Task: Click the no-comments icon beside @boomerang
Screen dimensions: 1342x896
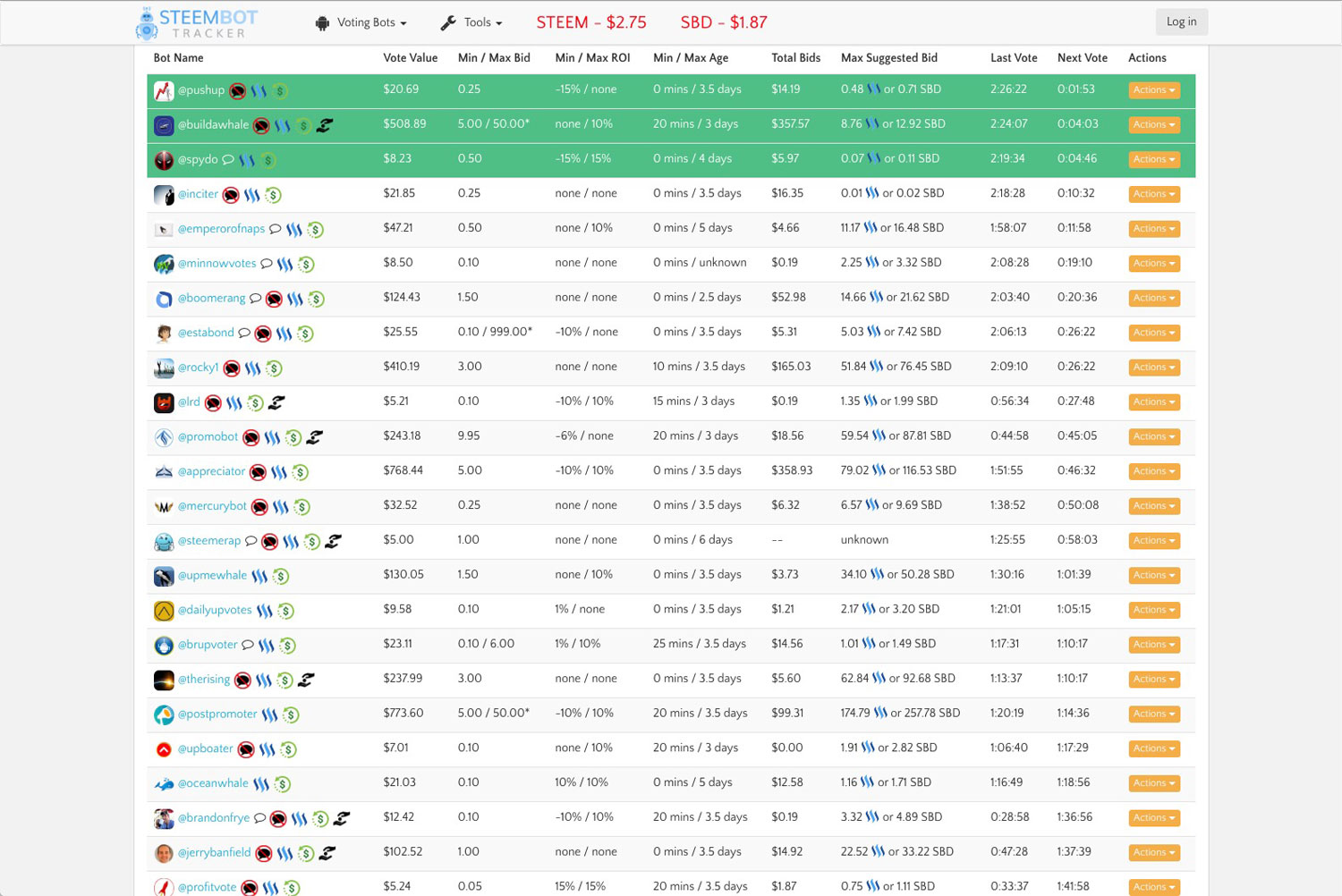Action: pyautogui.click(x=275, y=299)
